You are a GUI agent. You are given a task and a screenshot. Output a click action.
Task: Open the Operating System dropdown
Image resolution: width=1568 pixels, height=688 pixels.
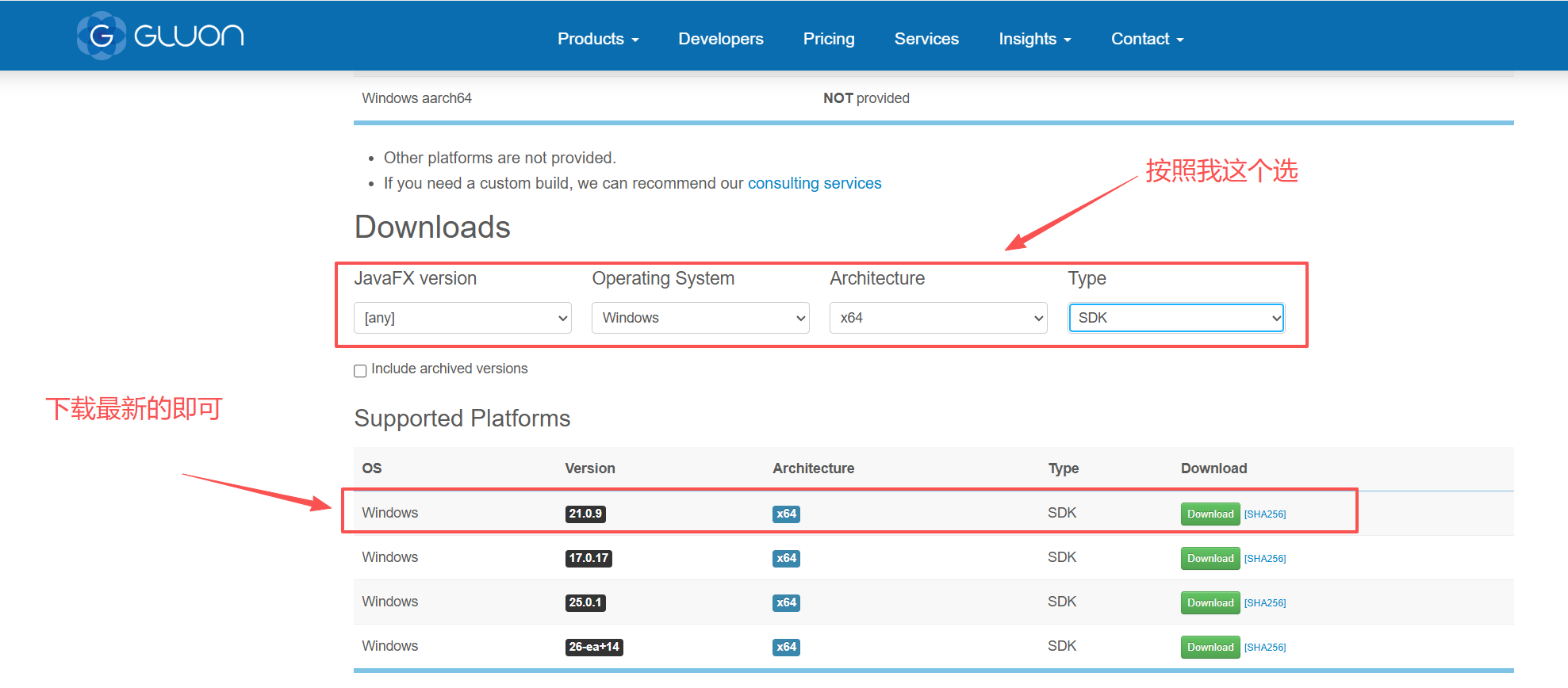coord(700,318)
